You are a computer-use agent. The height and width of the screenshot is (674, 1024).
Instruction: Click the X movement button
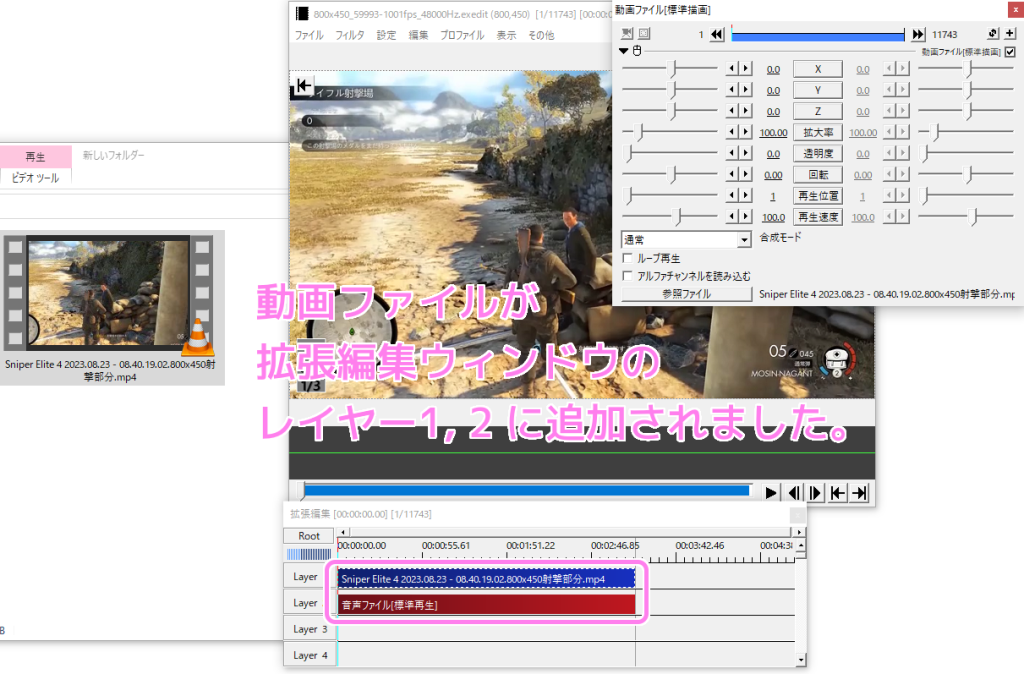(818, 69)
